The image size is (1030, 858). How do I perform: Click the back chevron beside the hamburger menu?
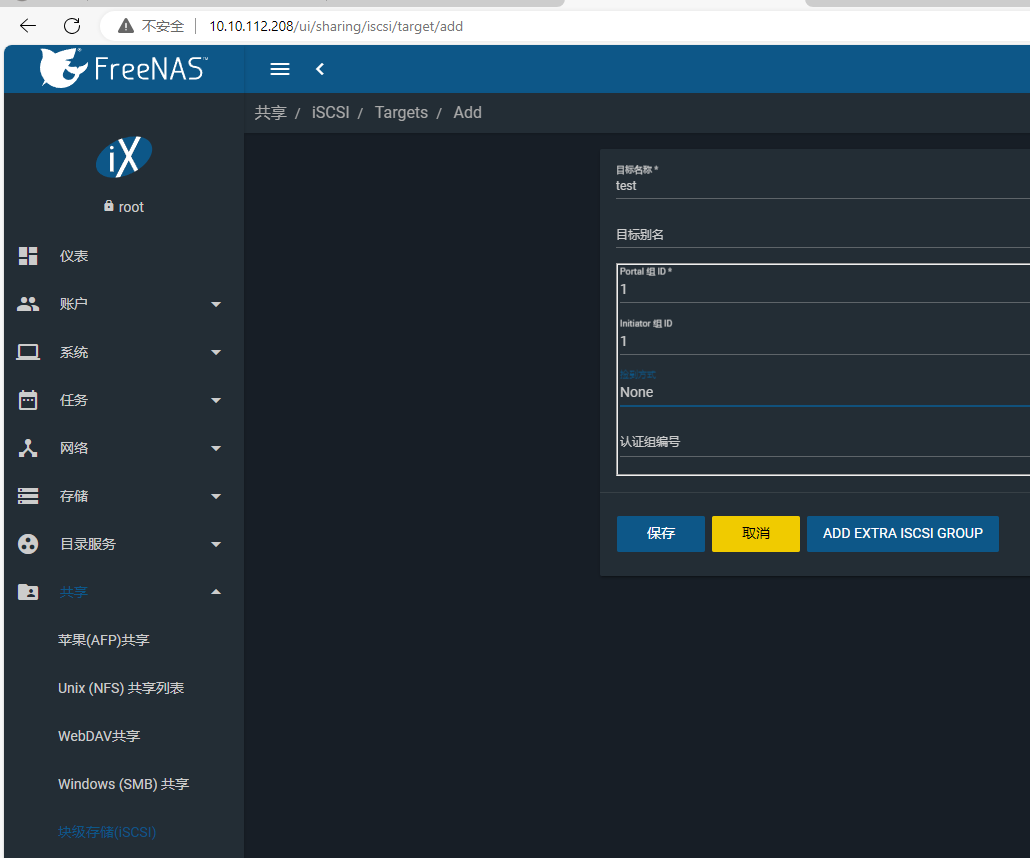point(319,68)
